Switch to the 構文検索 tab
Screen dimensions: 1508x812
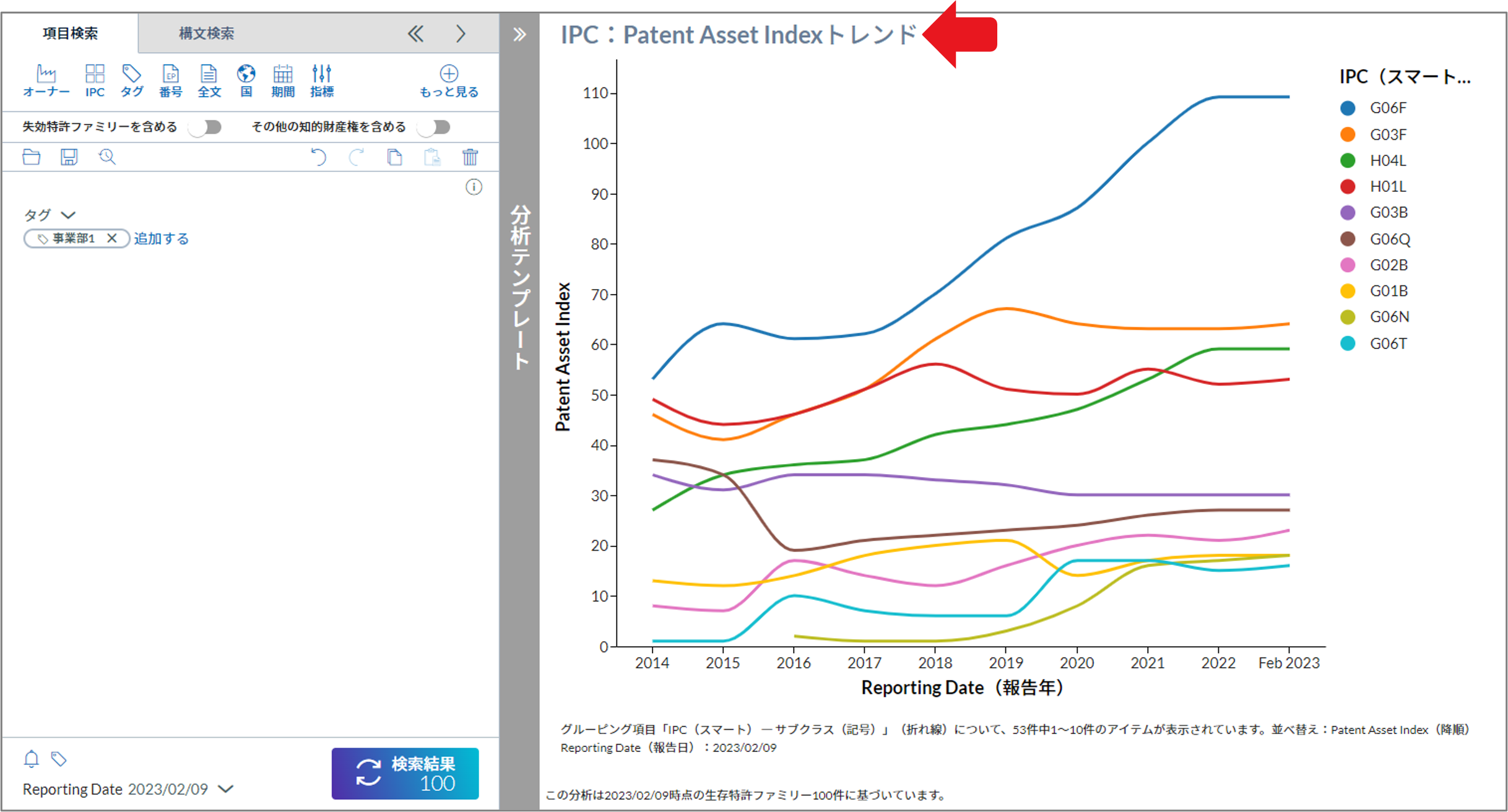point(206,33)
